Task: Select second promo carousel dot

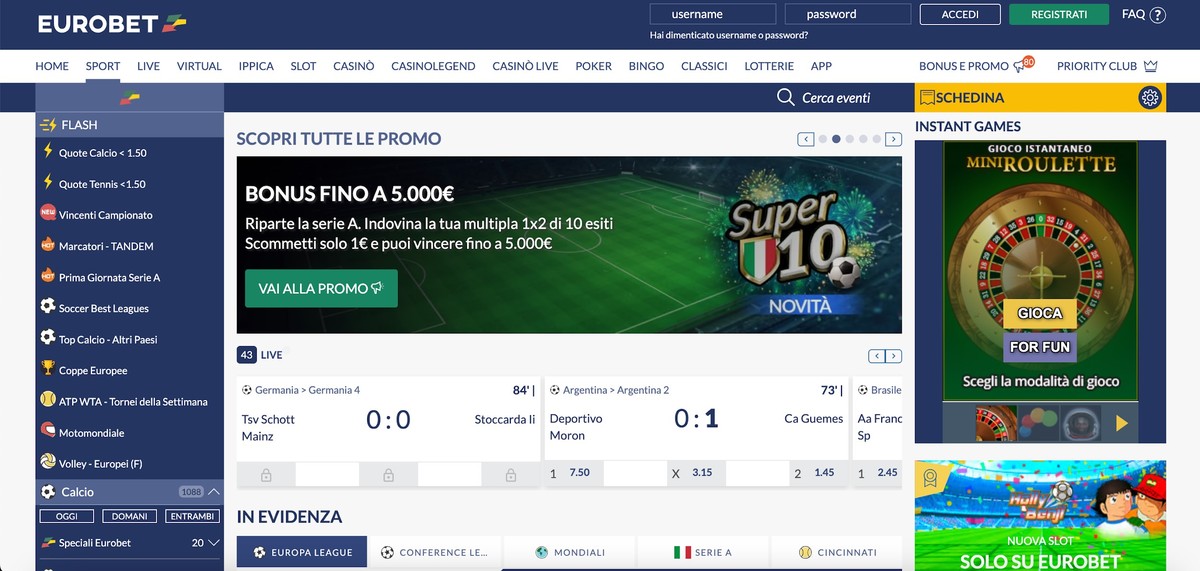Action: (836, 139)
